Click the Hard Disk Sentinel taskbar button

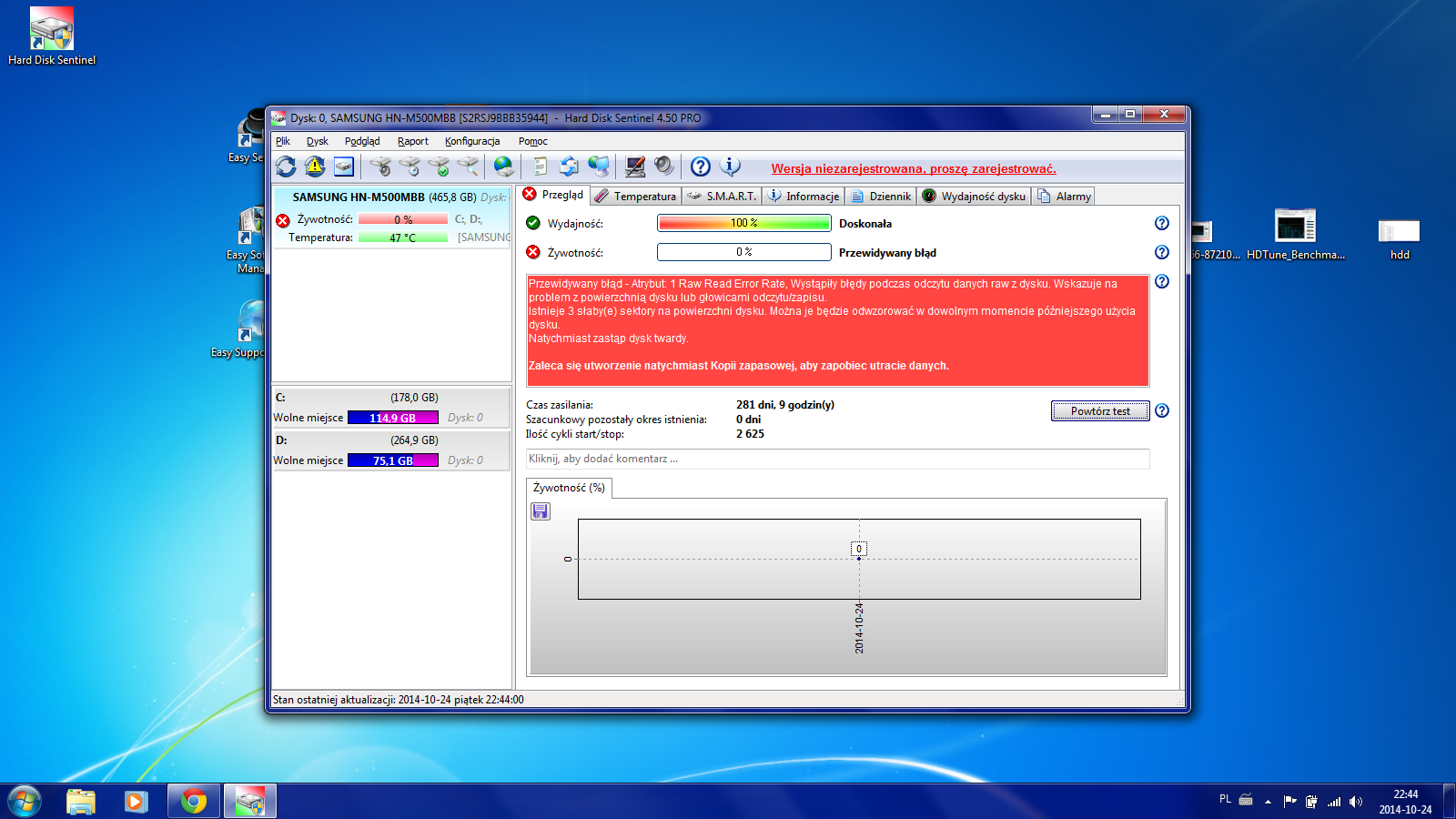click(250, 802)
